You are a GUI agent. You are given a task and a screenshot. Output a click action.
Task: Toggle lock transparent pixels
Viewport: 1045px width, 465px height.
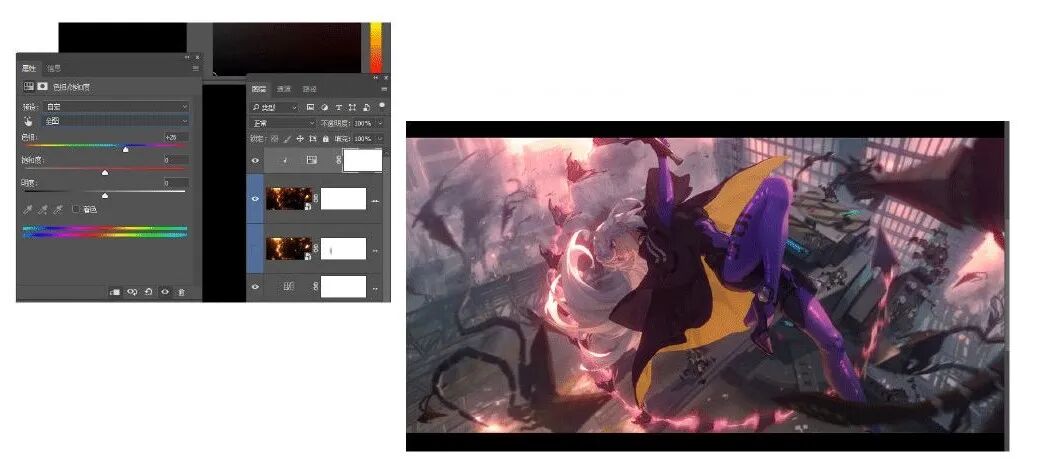click(x=275, y=139)
